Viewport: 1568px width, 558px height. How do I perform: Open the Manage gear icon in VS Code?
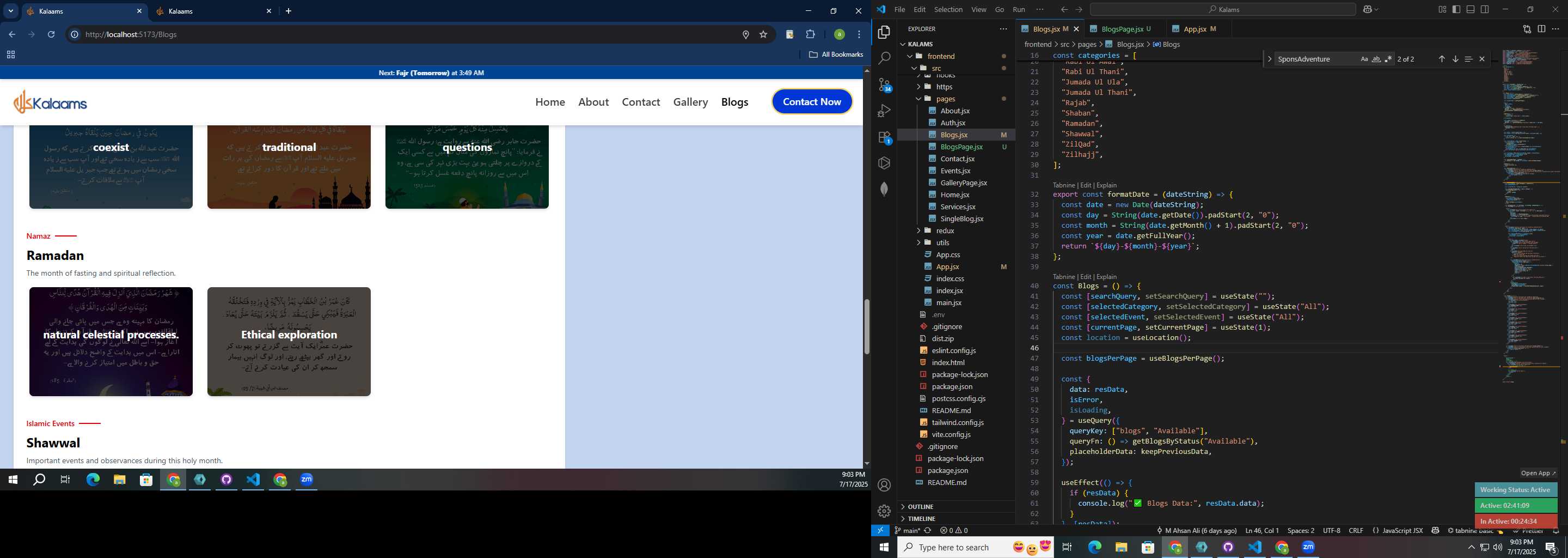[884, 511]
